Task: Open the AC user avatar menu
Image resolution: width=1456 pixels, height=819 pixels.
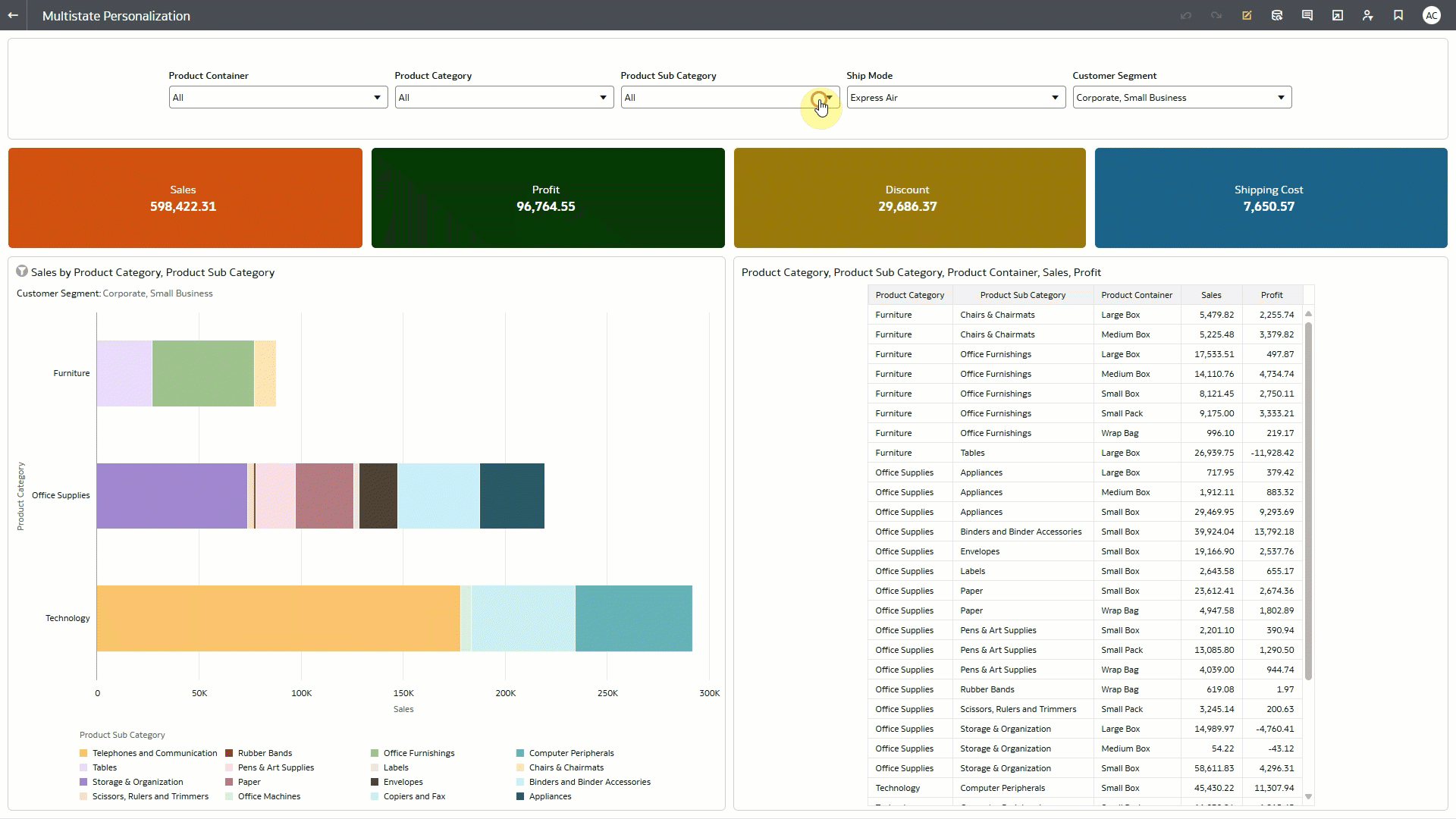Action: 1431,15
